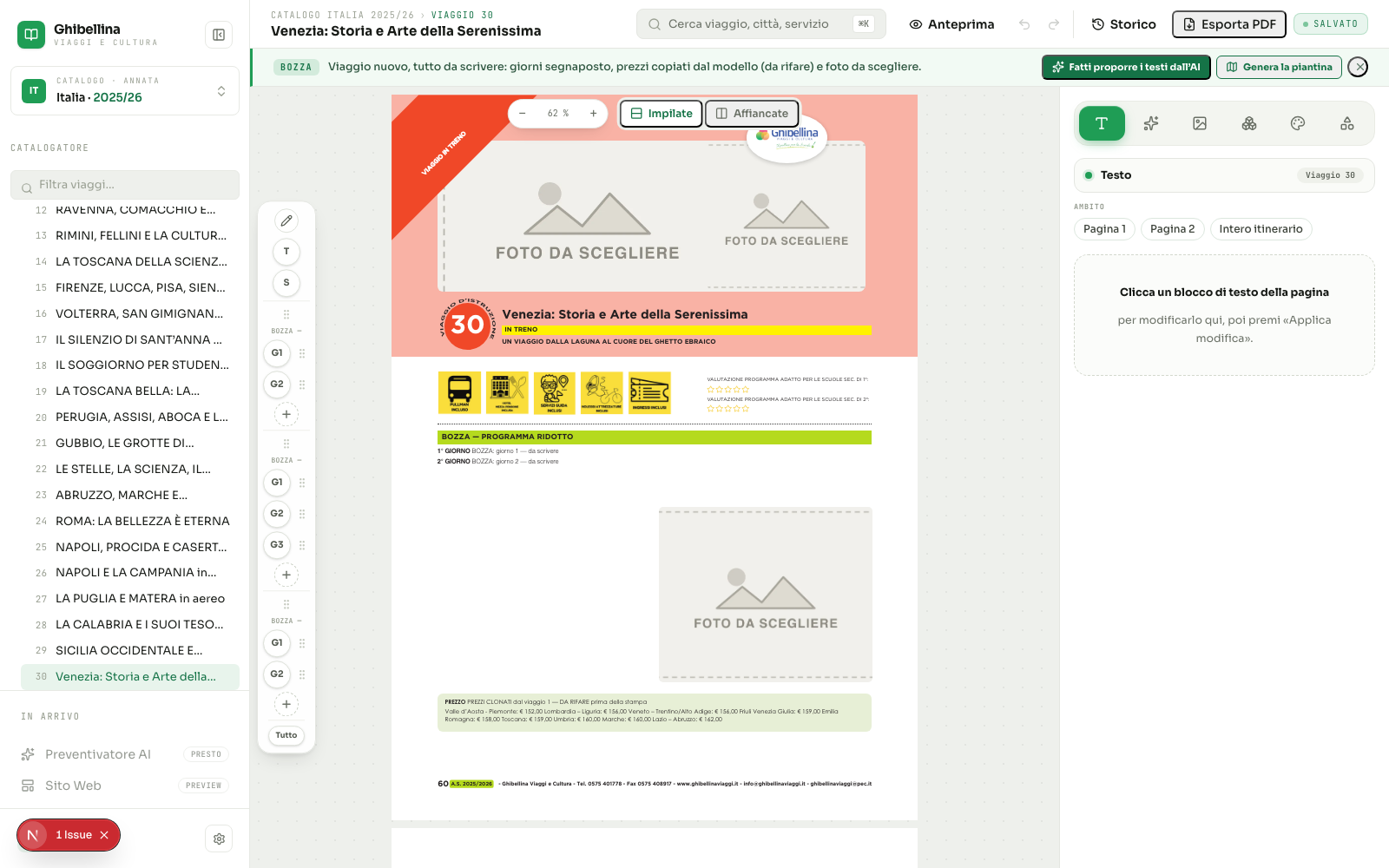
Task: Open the AI sparkles panel tab
Action: tap(1151, 123)
